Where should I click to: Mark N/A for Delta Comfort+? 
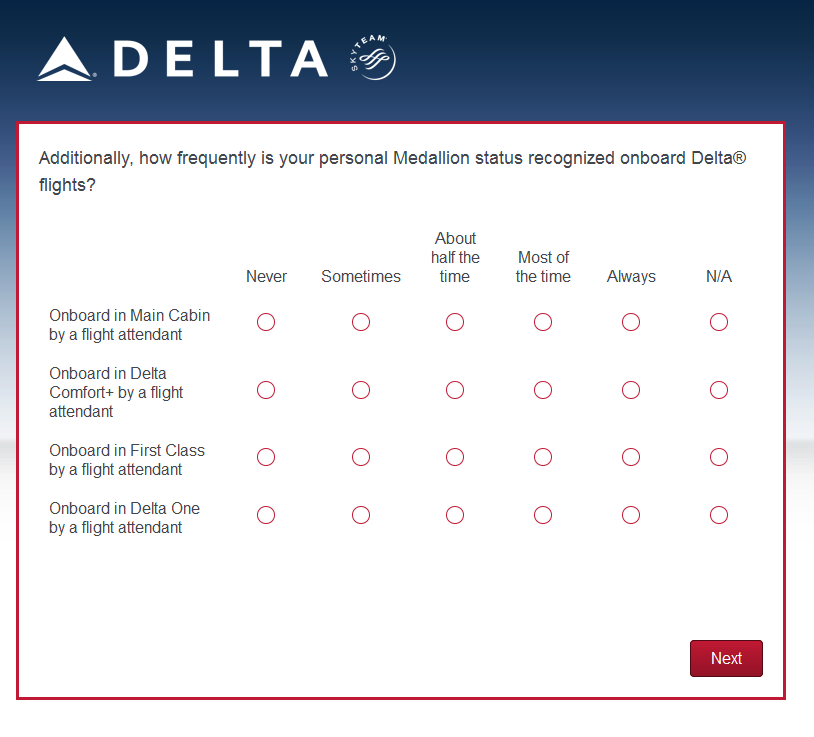coord(719,390)
